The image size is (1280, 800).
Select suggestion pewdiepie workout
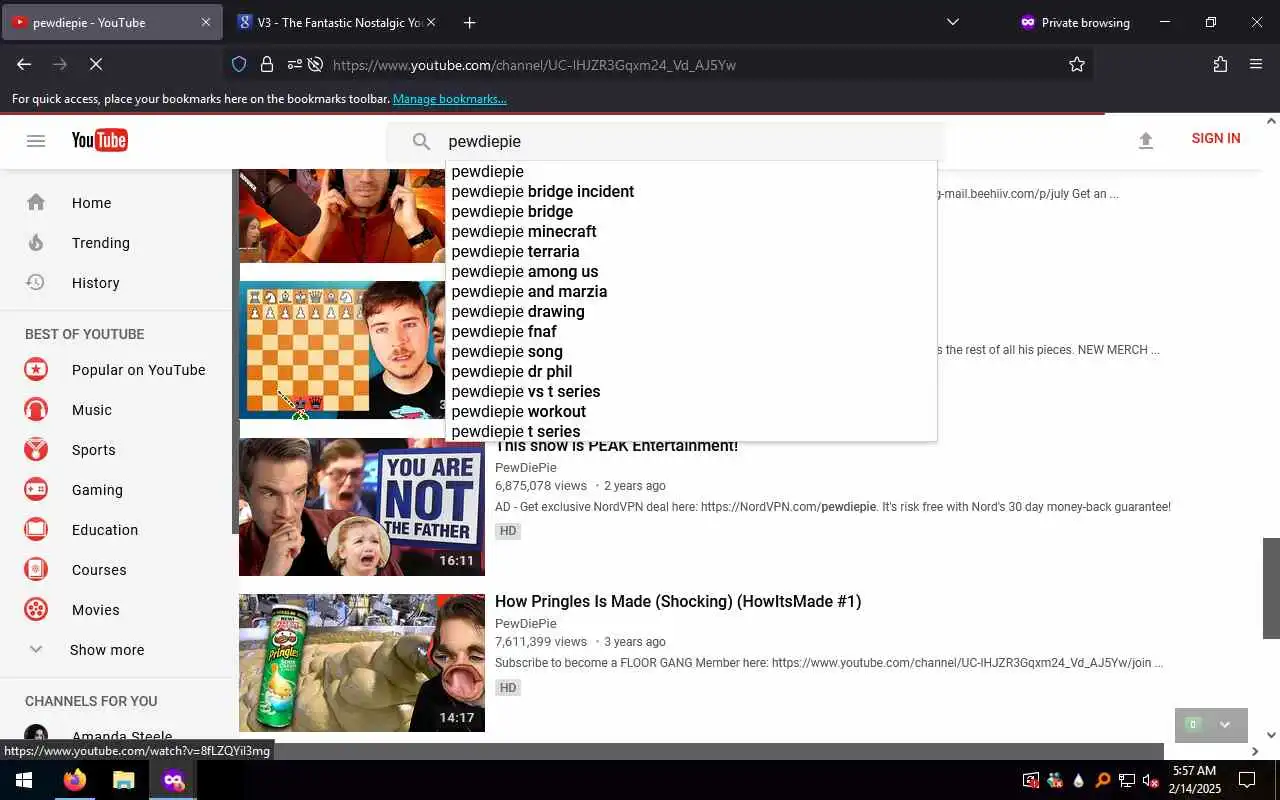pyautogui.click(x=691, y=412)
